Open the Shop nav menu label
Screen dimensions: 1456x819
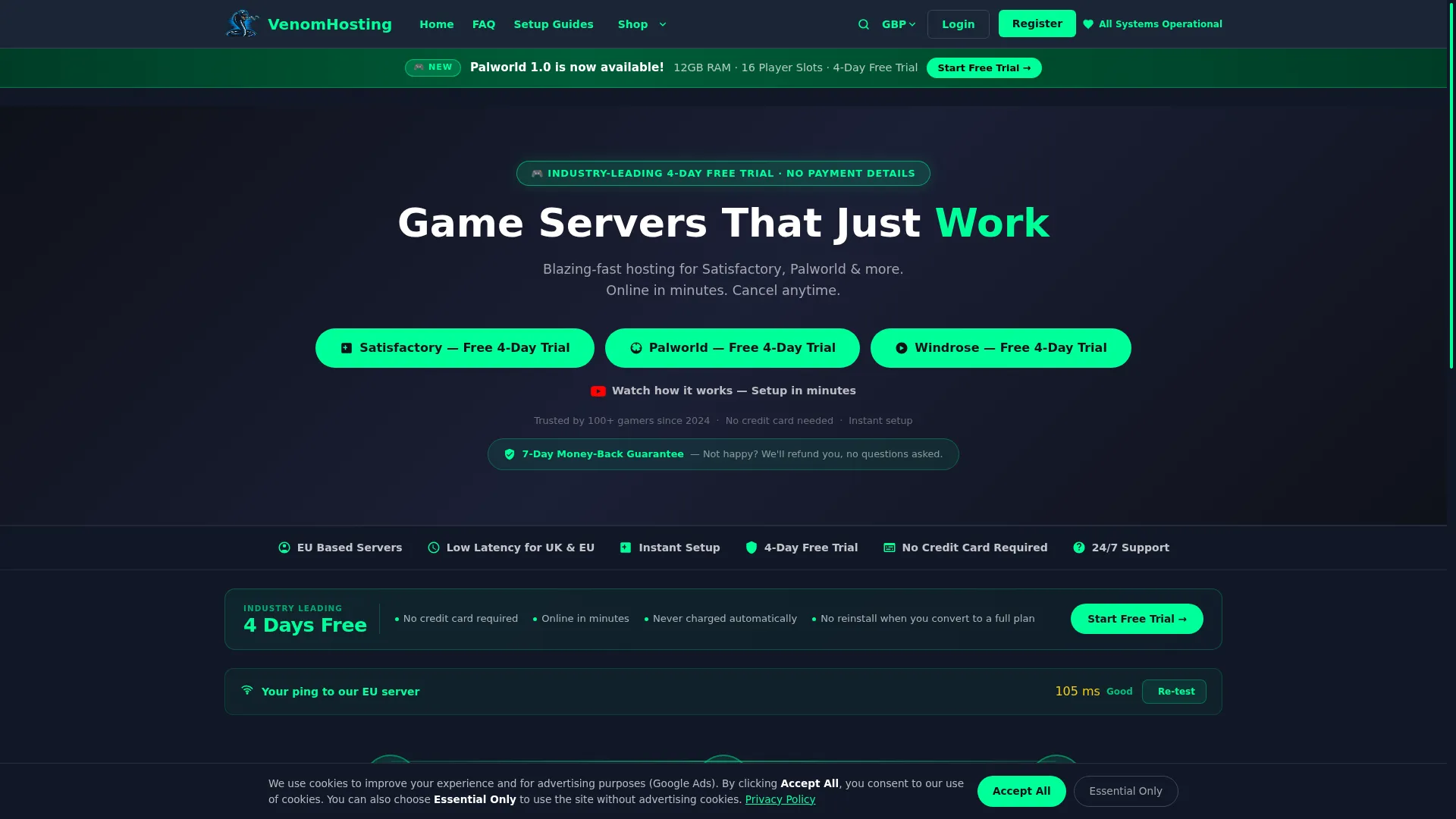633,24
